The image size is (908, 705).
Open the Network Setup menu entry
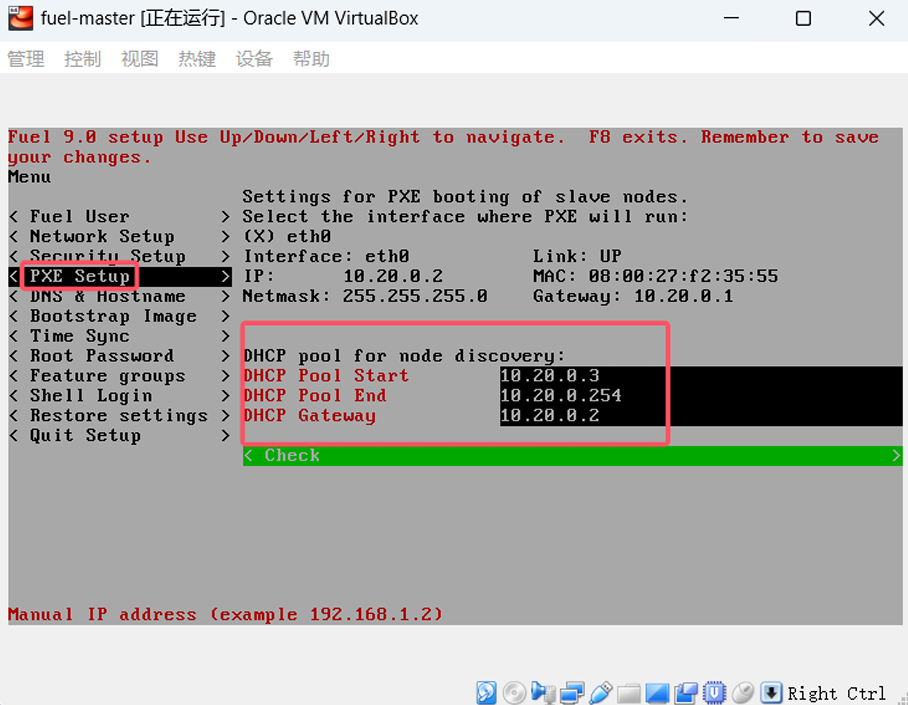click(x=120, y=236)
